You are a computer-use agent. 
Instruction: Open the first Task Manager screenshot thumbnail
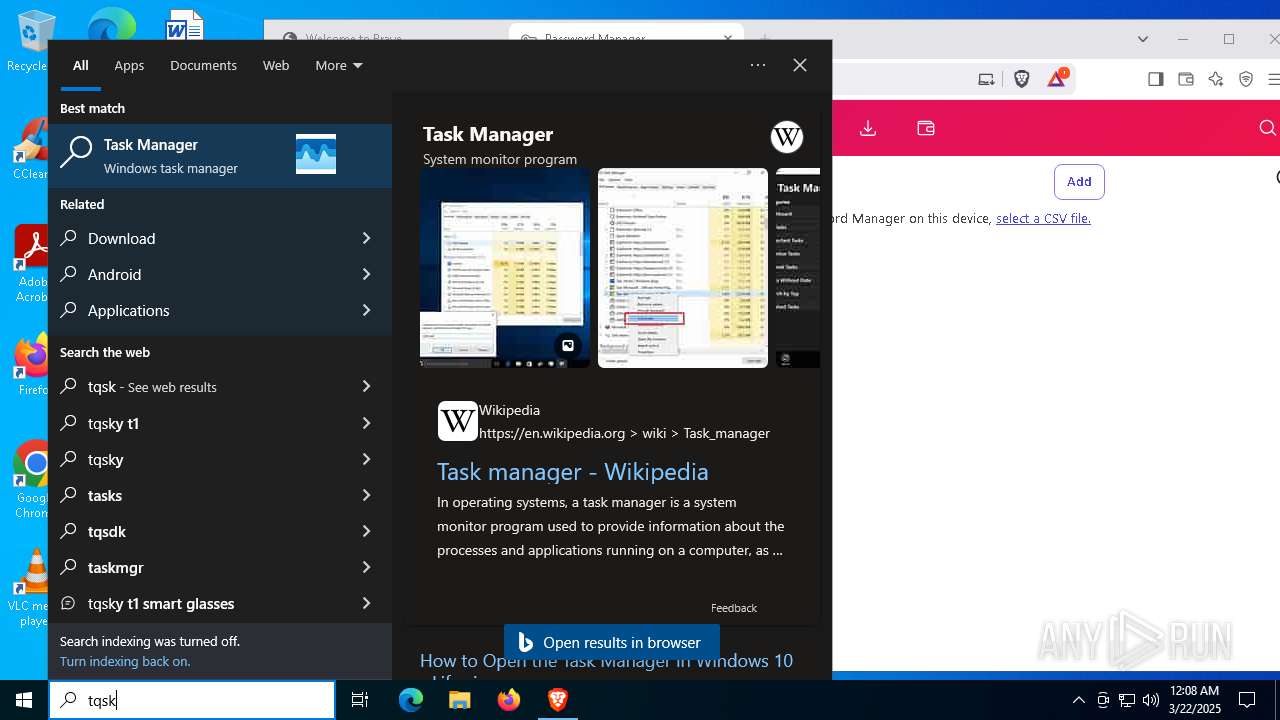(505, 268)
